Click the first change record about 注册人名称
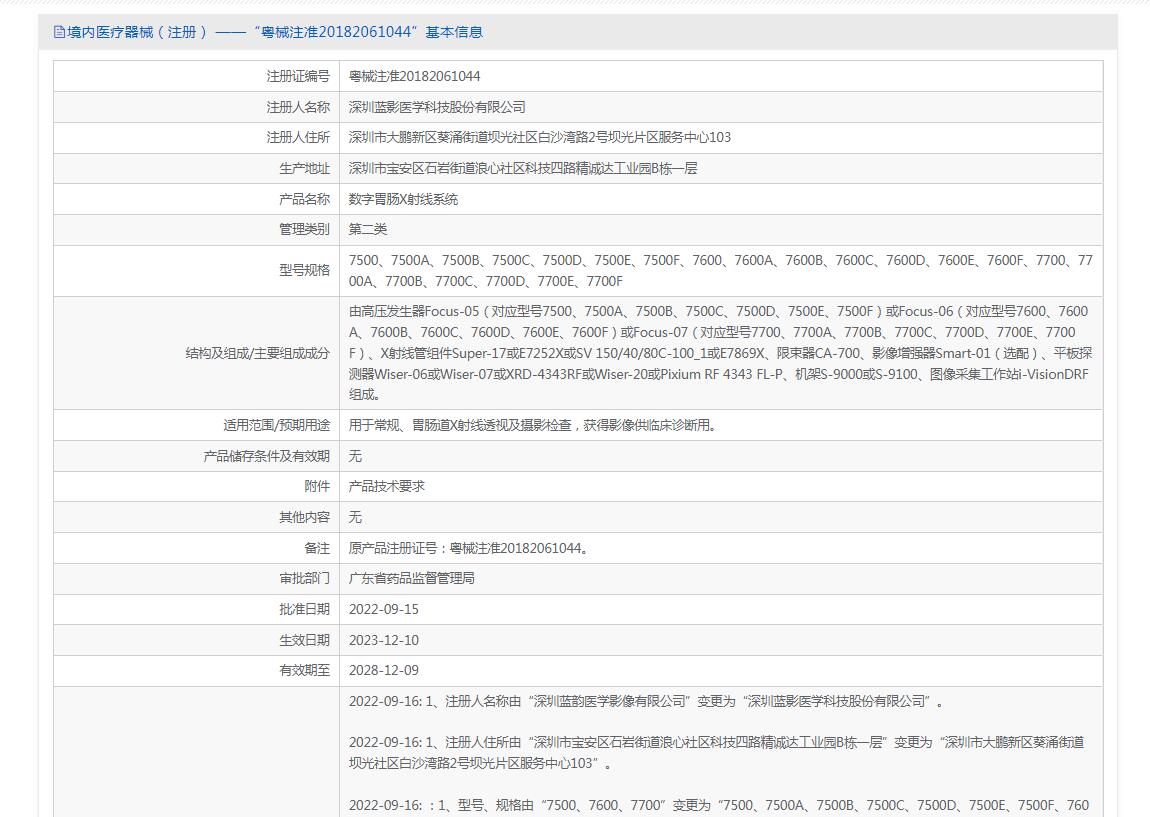The height and width of the screenshot is (817, 1150). (x=645, y=701)
